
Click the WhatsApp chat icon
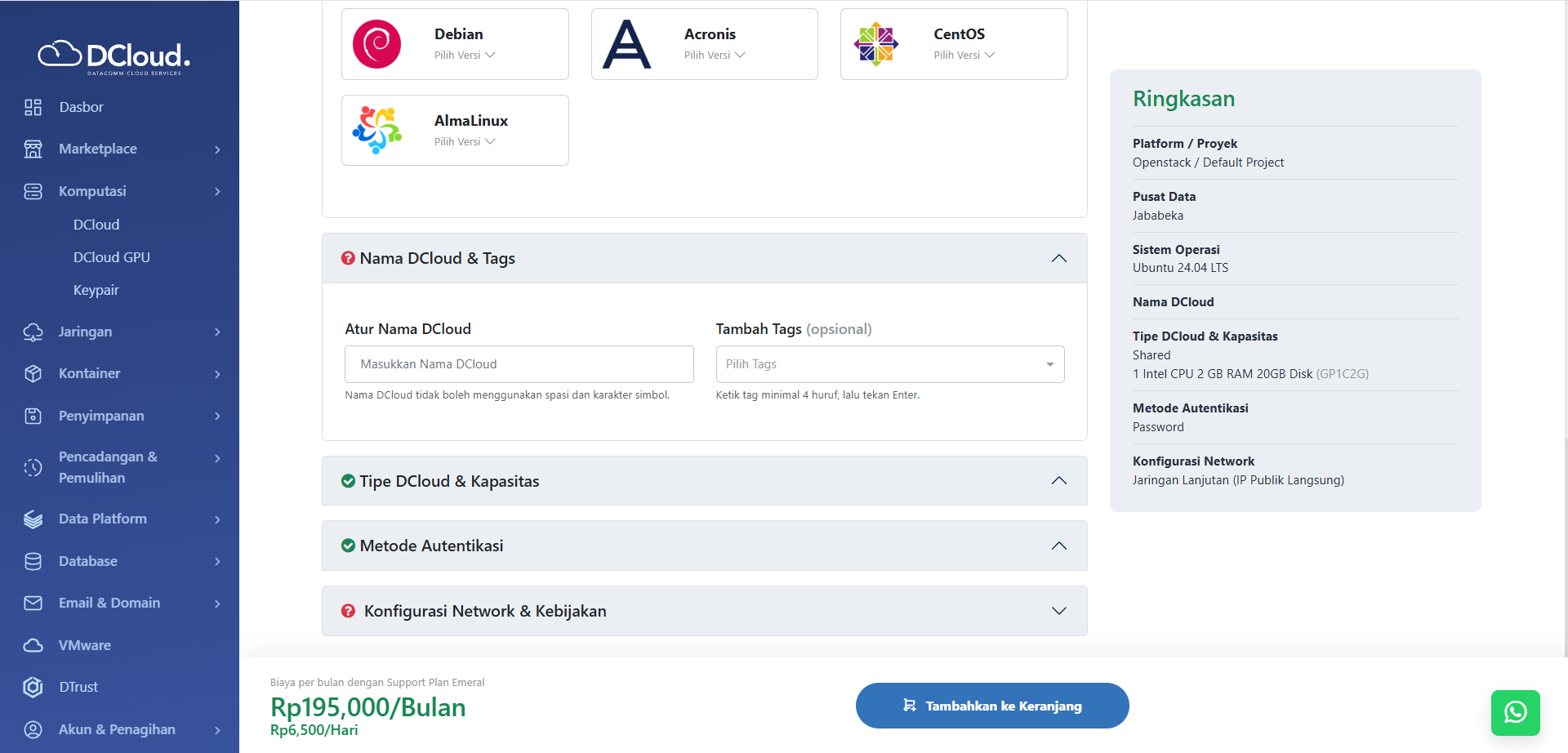[x=1515, y=712]
